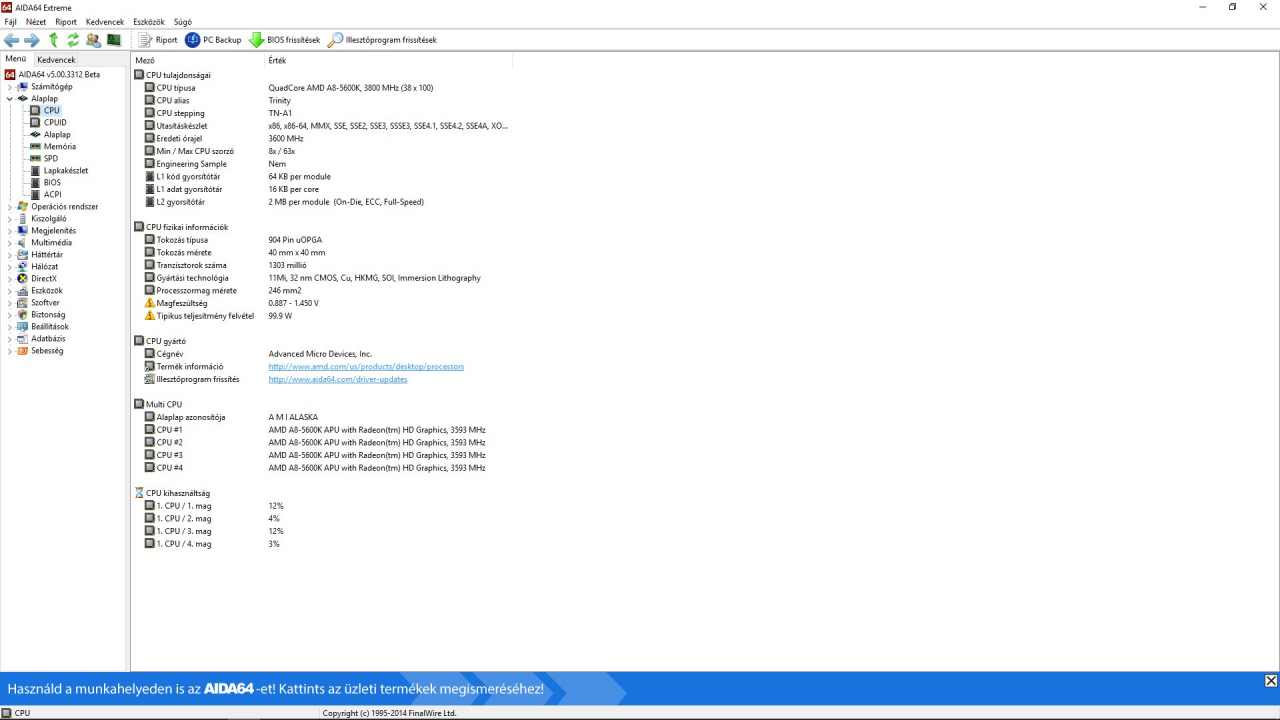Screen dimensions: 1280x720
Task: Click the green graph monitor toolbar icon
Action: (x=114, y=40)
